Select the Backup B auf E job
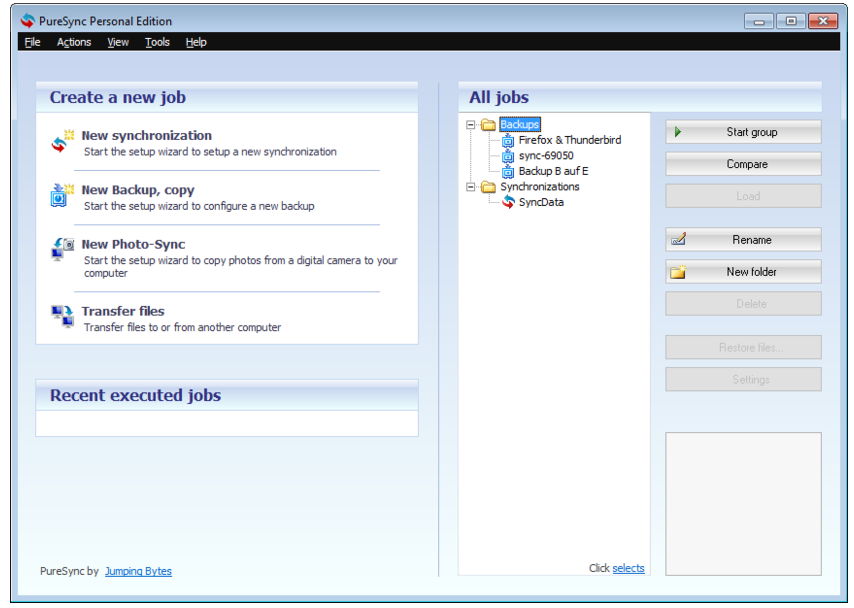Screen dimensions: 854x608 [x=553, y=171]
